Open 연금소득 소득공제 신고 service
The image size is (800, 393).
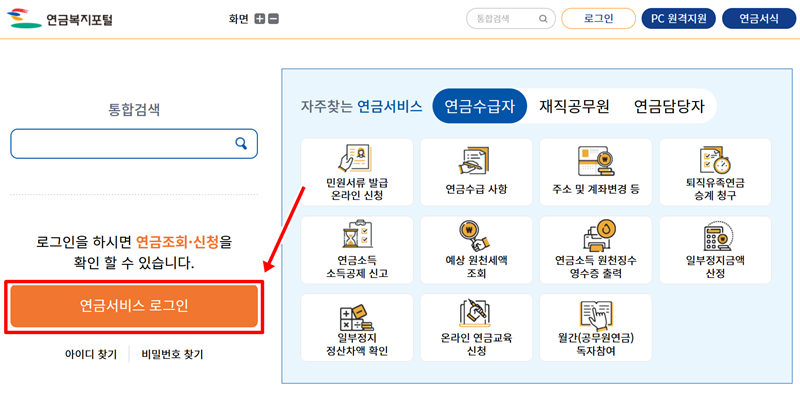357,250
